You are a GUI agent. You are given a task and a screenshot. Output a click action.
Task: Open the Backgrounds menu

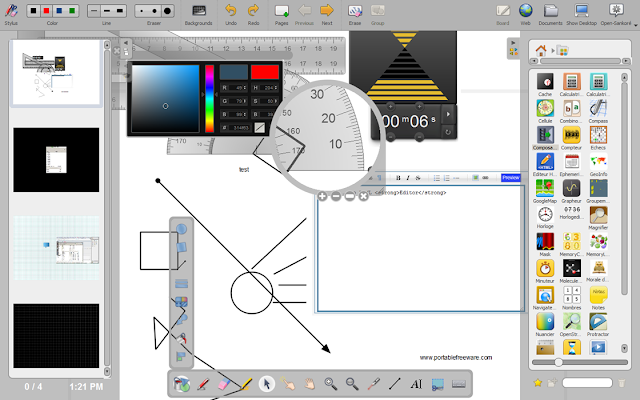(199, 15)
